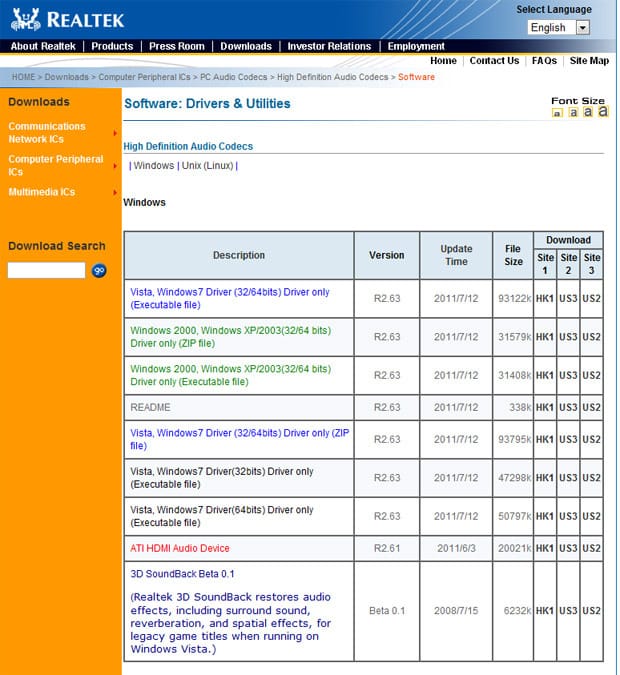This screenshot has height=675, width=620.
Task: Select the smallest font size icon
Action: click(x=557, y=113)
